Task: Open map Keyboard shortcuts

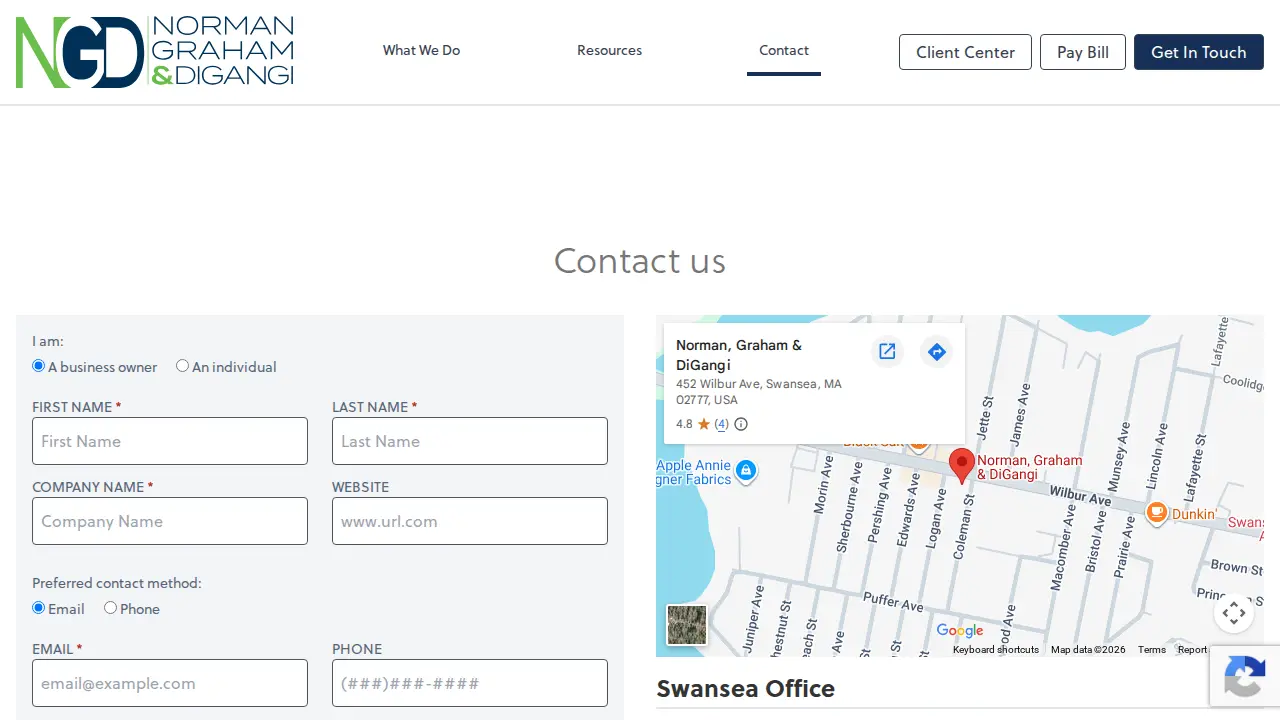Action: [996, 650]
